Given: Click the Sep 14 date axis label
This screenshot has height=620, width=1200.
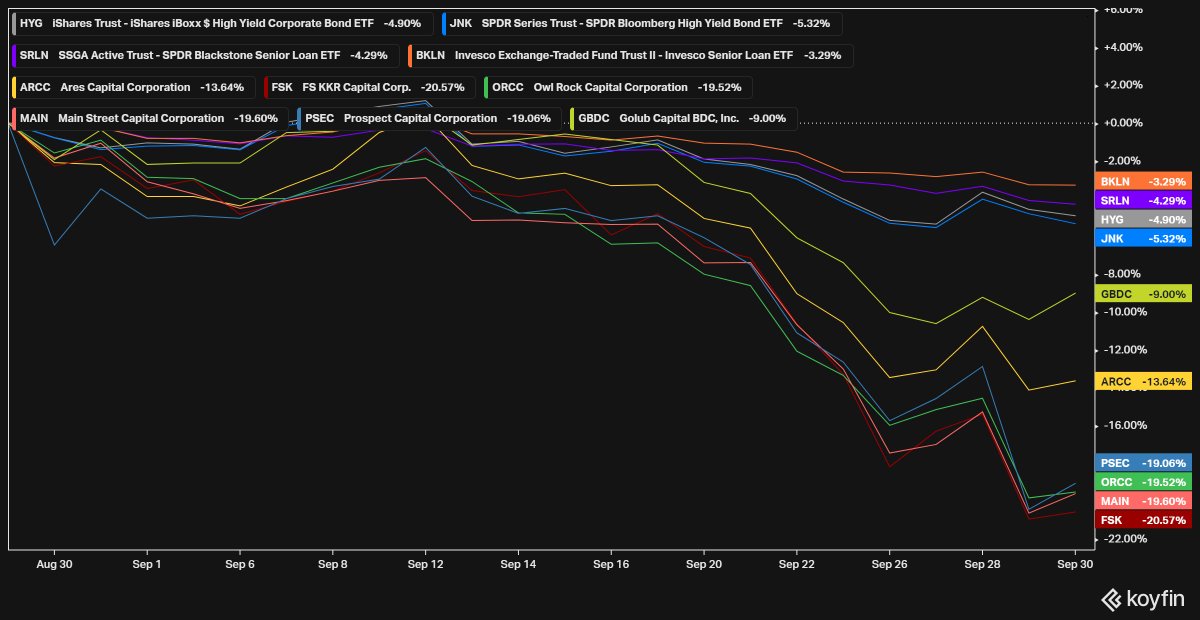Looking at the screenshot, I should [518, 564].
